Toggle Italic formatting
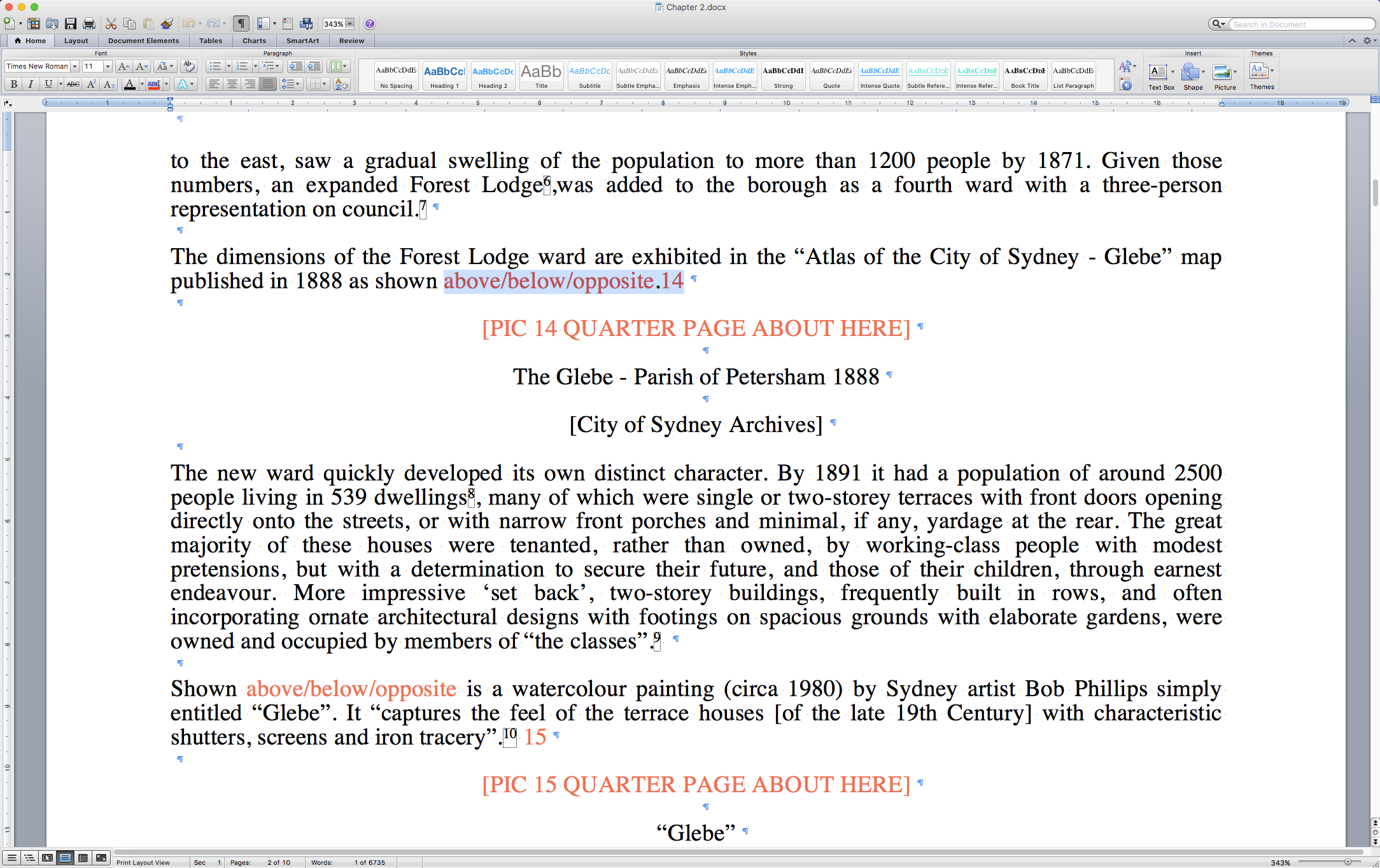 31,84
